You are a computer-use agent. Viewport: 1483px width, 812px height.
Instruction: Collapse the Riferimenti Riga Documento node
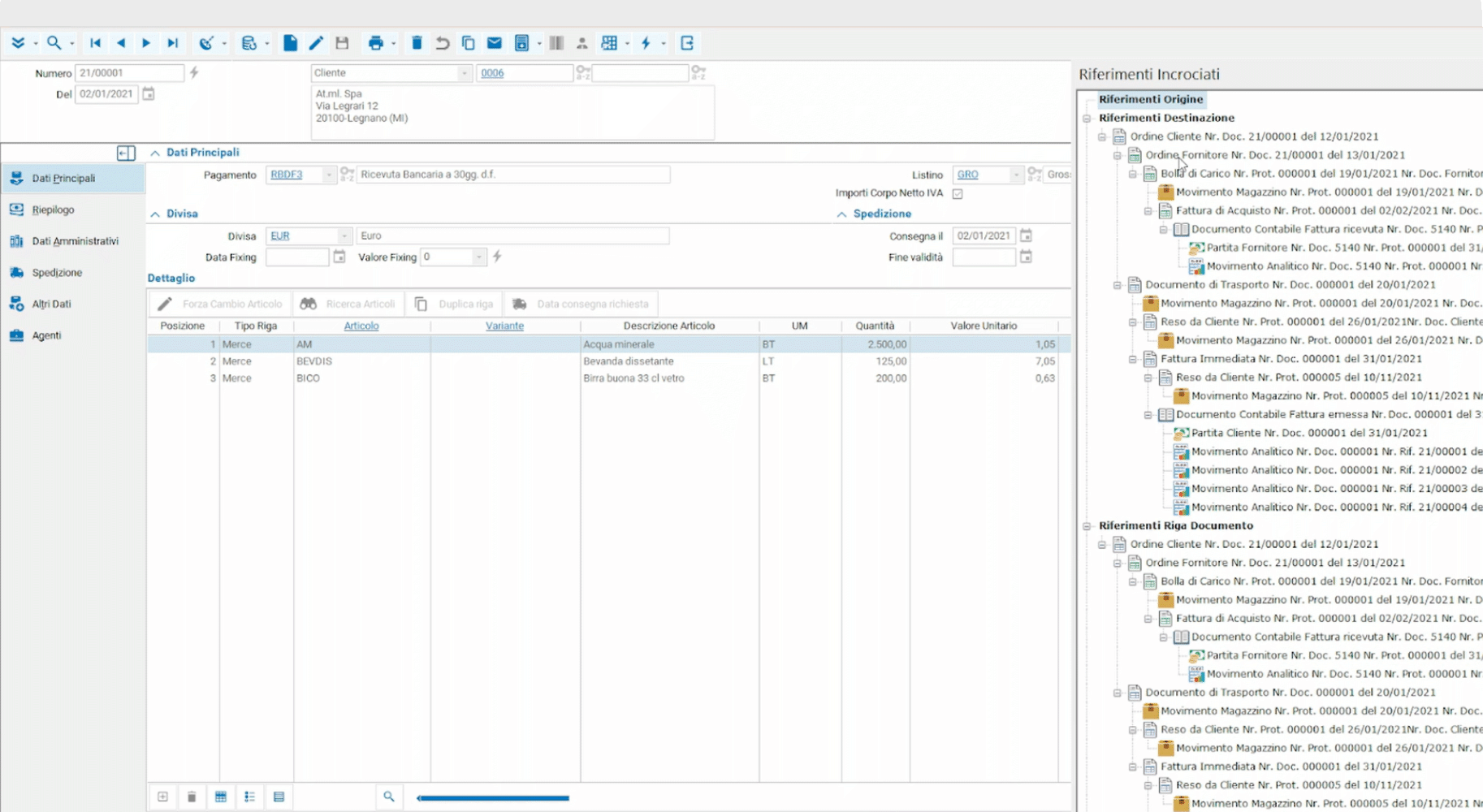pos(1087,526)
